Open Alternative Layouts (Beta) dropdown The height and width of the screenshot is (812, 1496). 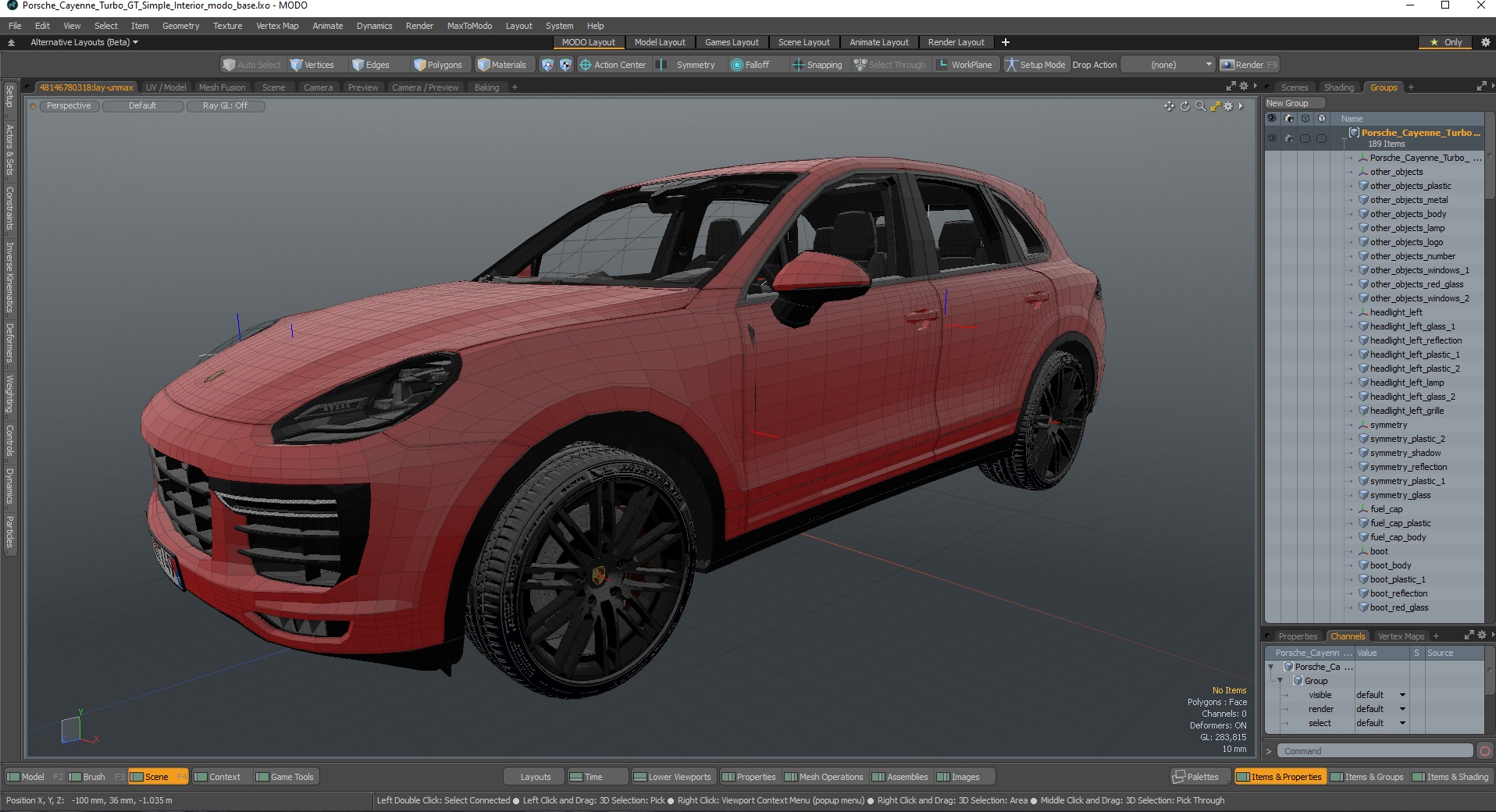[x=84, y=42]
